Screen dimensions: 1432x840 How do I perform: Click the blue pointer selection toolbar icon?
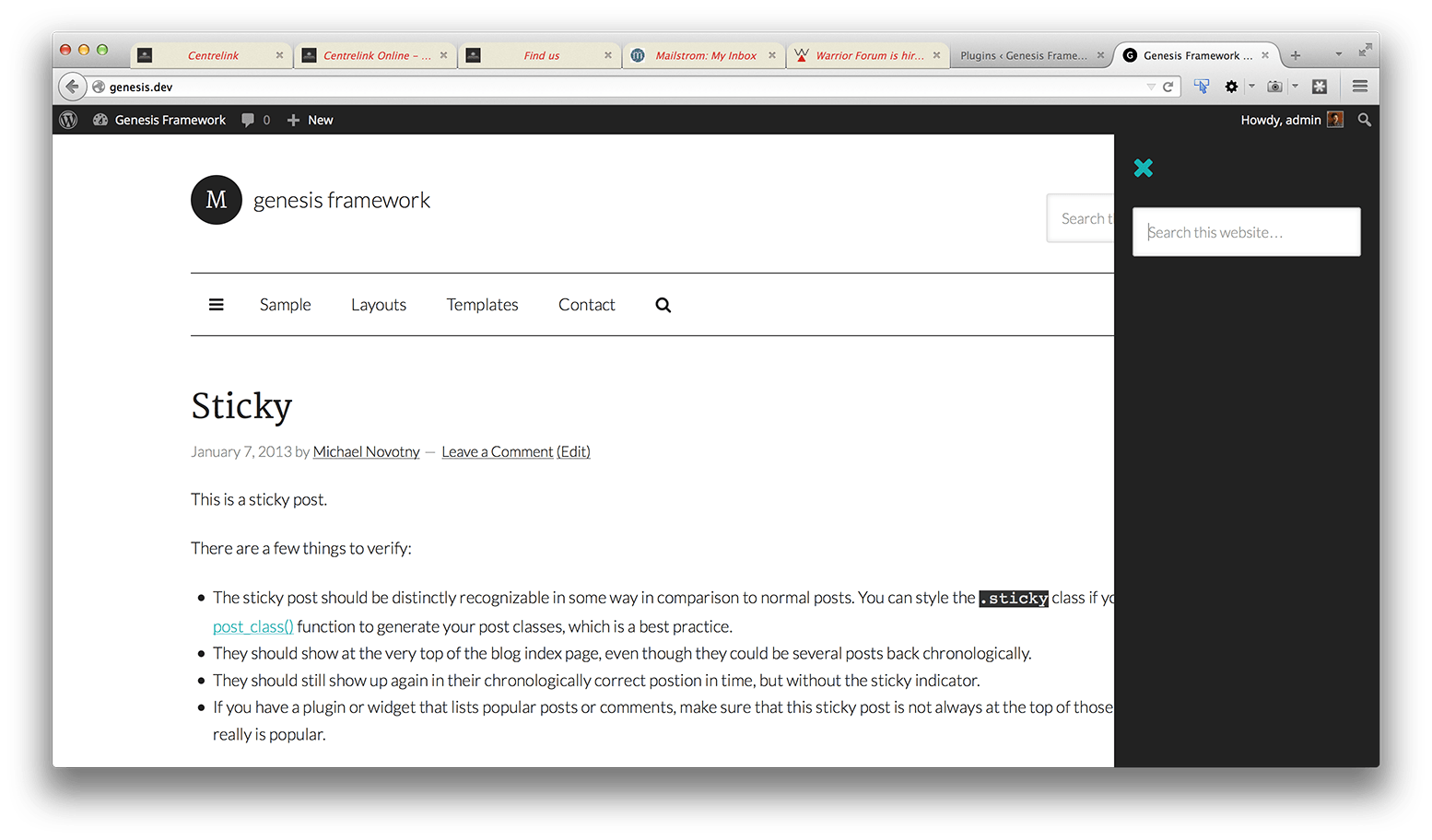1202,87
